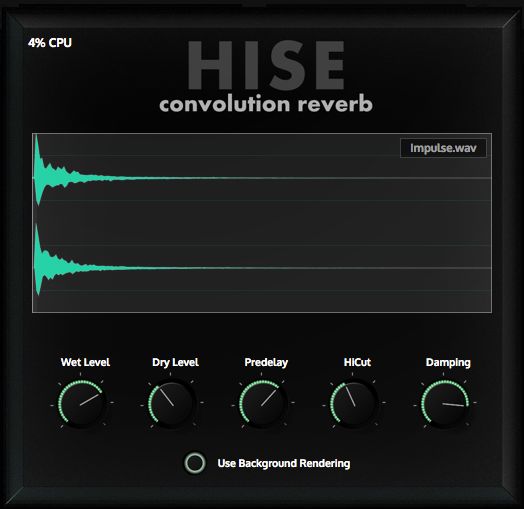Click the 4% CPU usage readout
Screen dimensions: 524x509
click(x=50, y=43)
